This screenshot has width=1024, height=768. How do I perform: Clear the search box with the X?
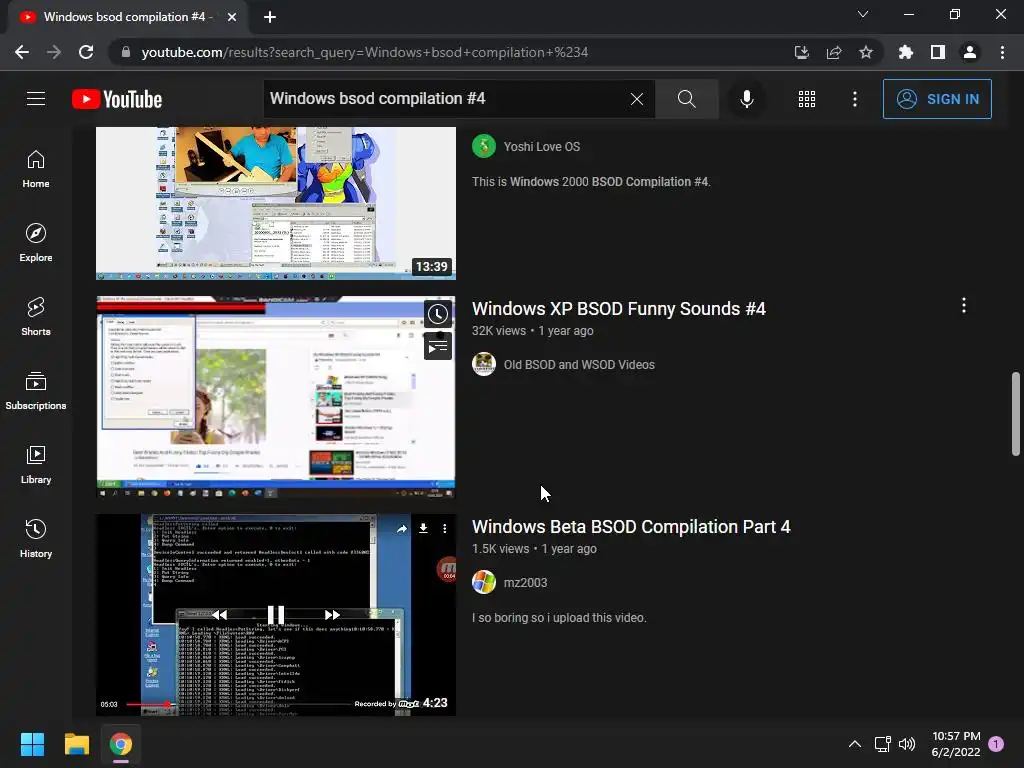coord(637,99)
